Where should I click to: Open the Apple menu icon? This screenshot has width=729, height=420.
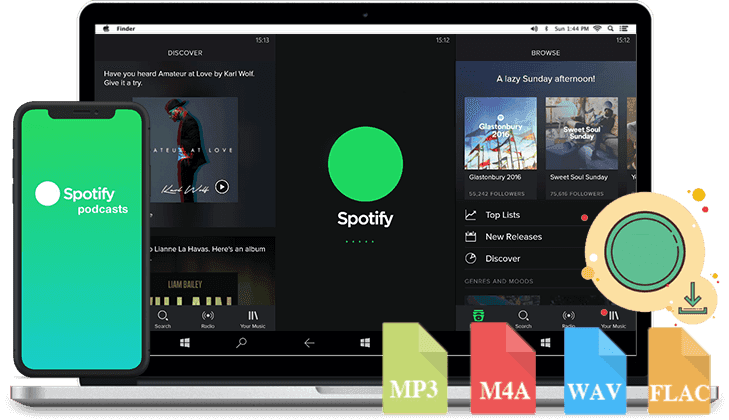[106, 29]
